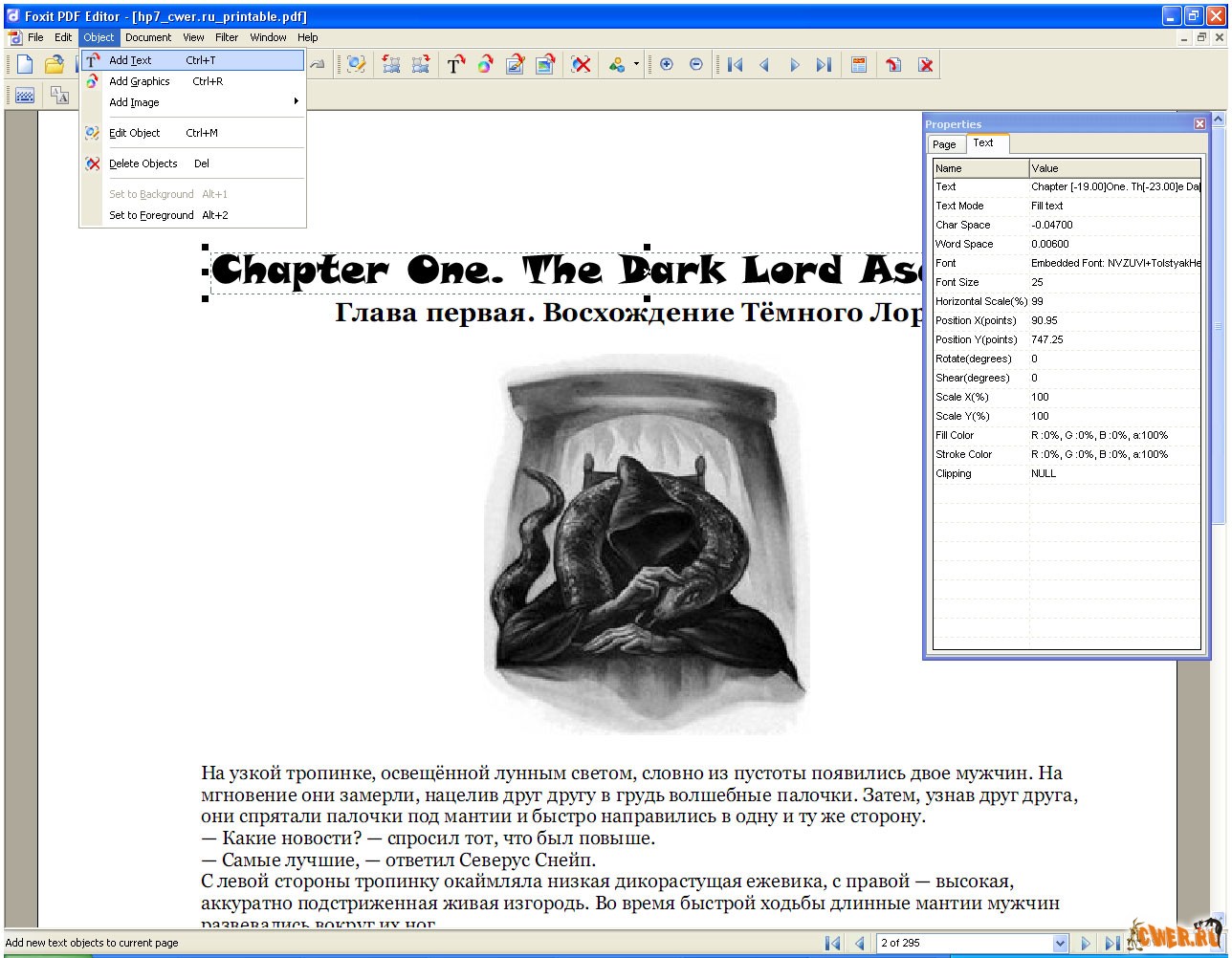Click the Zoom In plus icon
Viewport: 1232px width, 958px height.
667,64
